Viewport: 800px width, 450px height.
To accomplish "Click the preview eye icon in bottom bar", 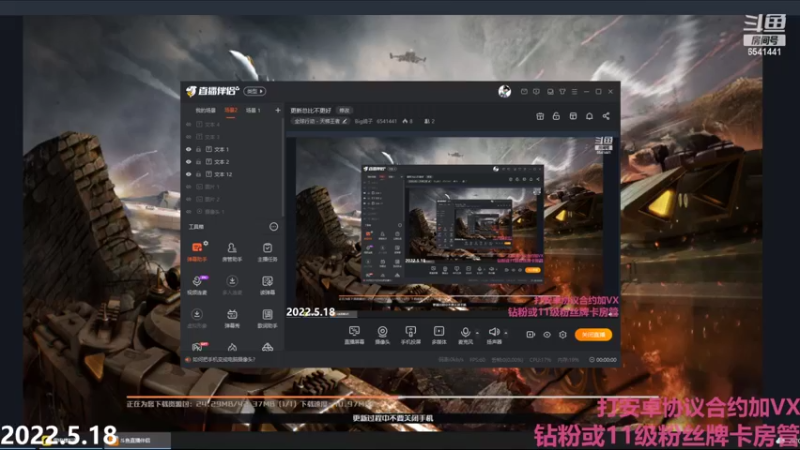I will tap(546, 335).
